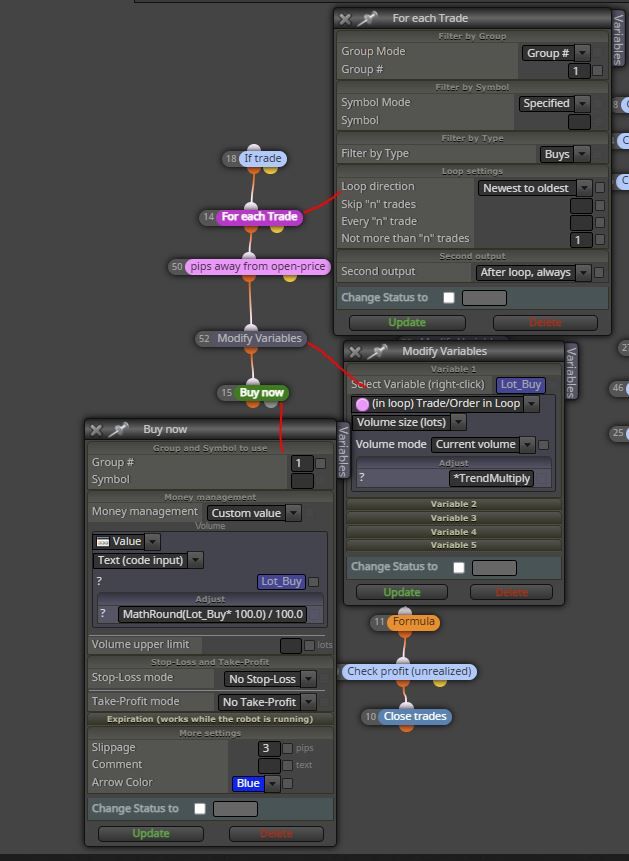629x861 pixels.
Task: Select the If trade node
Action: click(x=262, y=159)
